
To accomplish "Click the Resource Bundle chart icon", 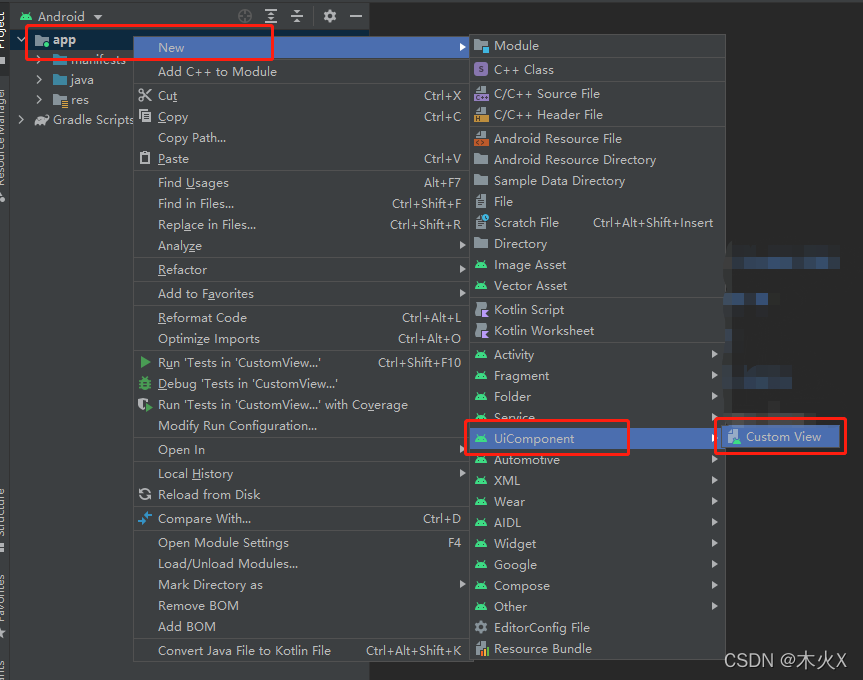I will tap(482, 649).
